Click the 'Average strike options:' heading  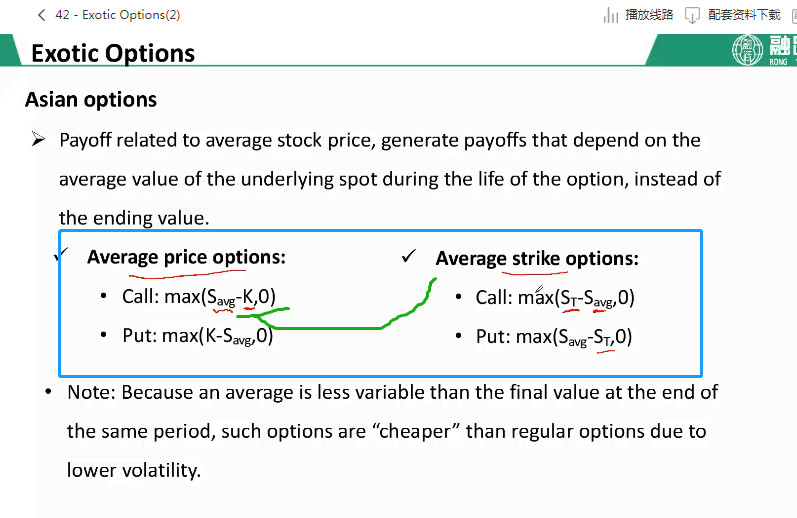[537, 258]
